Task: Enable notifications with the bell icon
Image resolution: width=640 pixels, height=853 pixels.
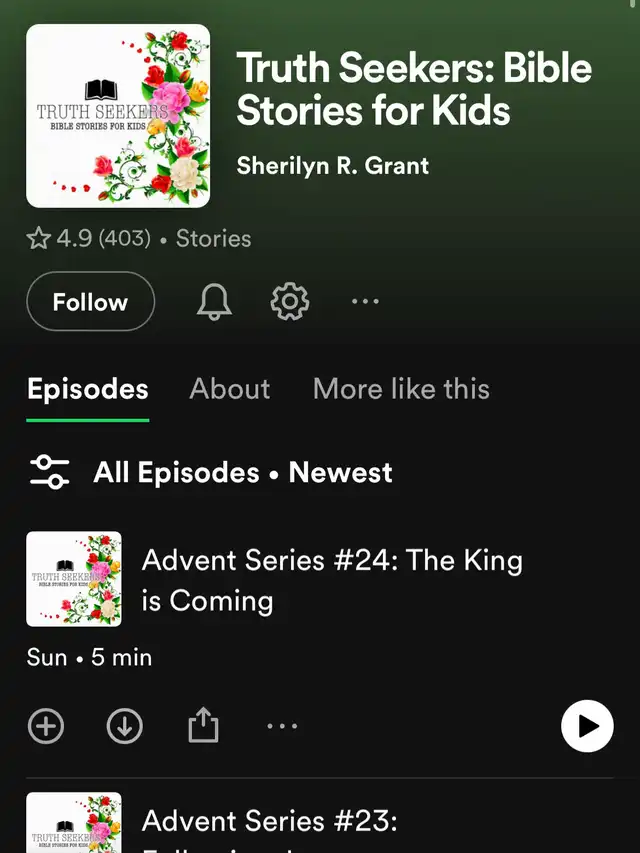Action: coord(214,301)
